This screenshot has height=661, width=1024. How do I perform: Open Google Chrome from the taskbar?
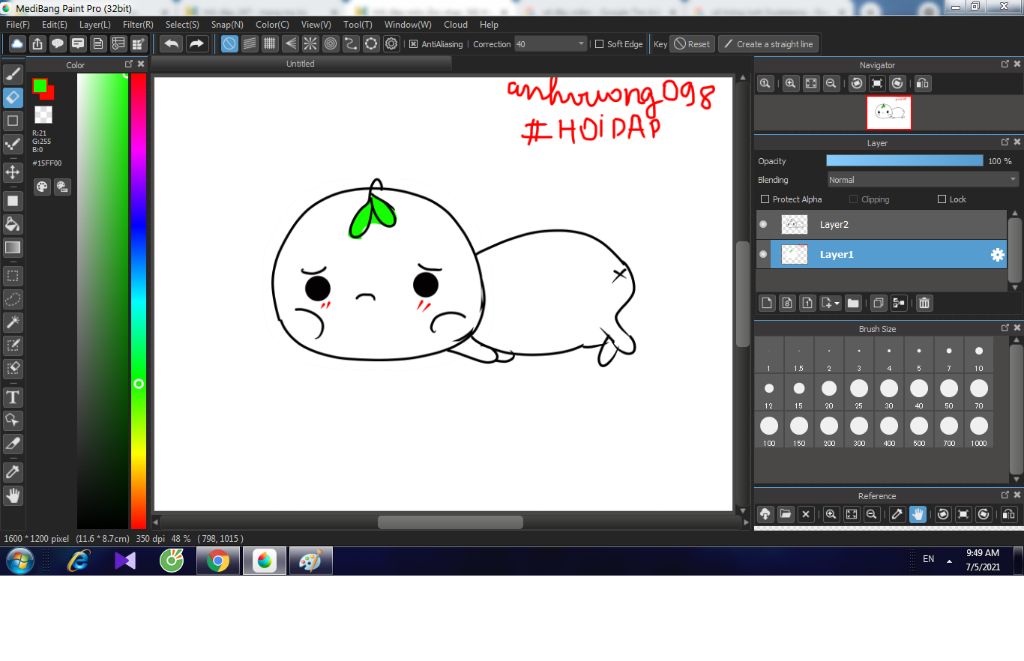tap(218, 561)
